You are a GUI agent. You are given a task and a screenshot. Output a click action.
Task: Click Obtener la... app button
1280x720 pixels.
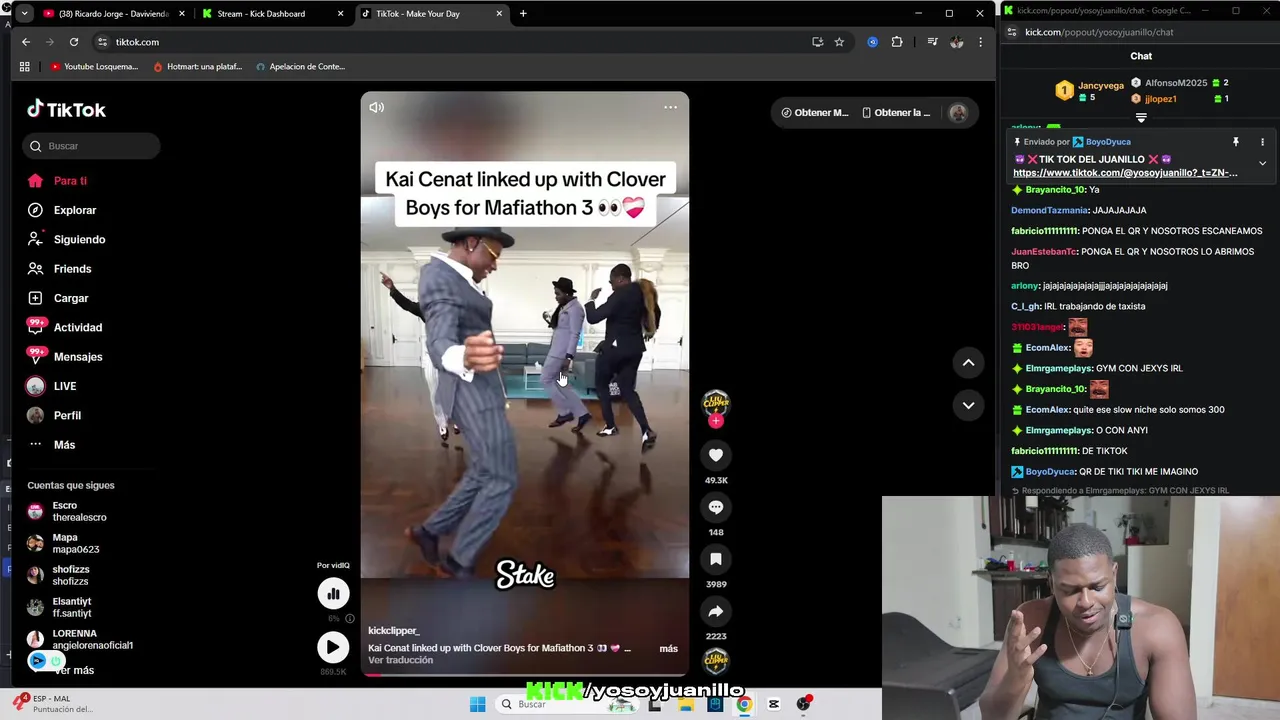coord(896,113)
